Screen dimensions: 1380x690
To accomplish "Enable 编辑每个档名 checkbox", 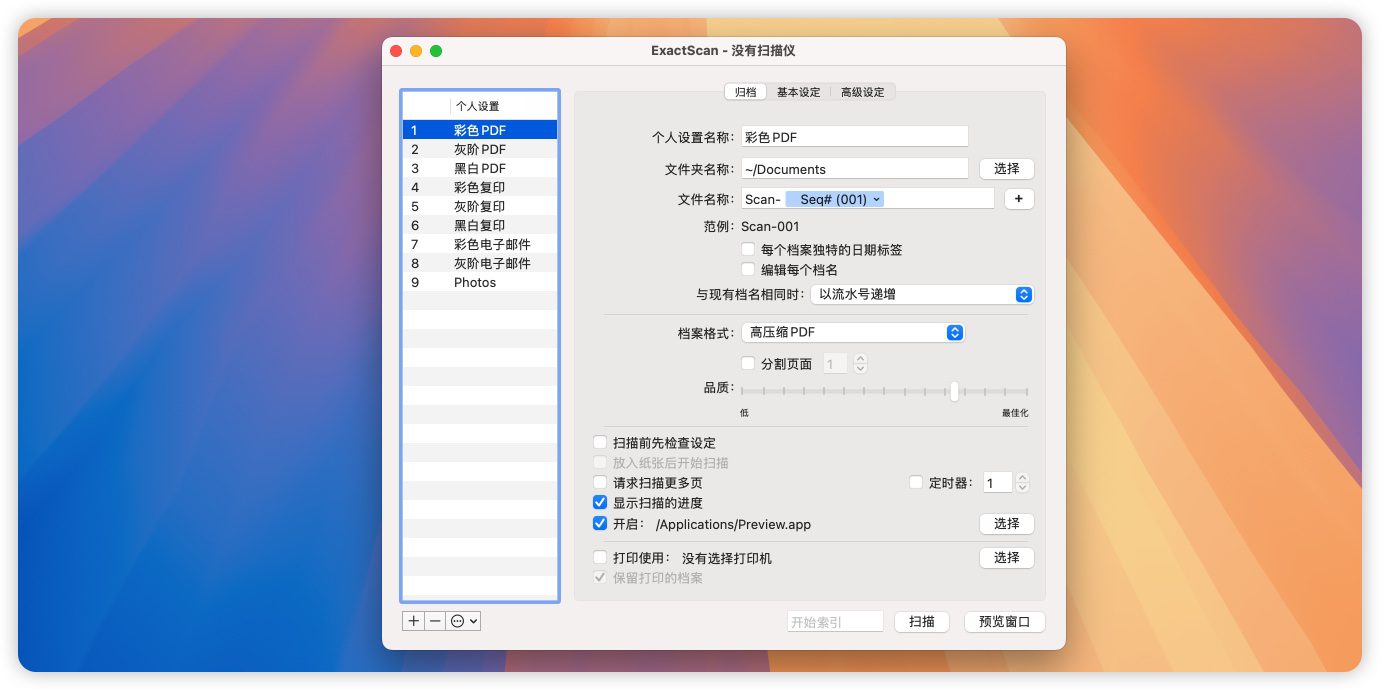I will coord(748,269).
